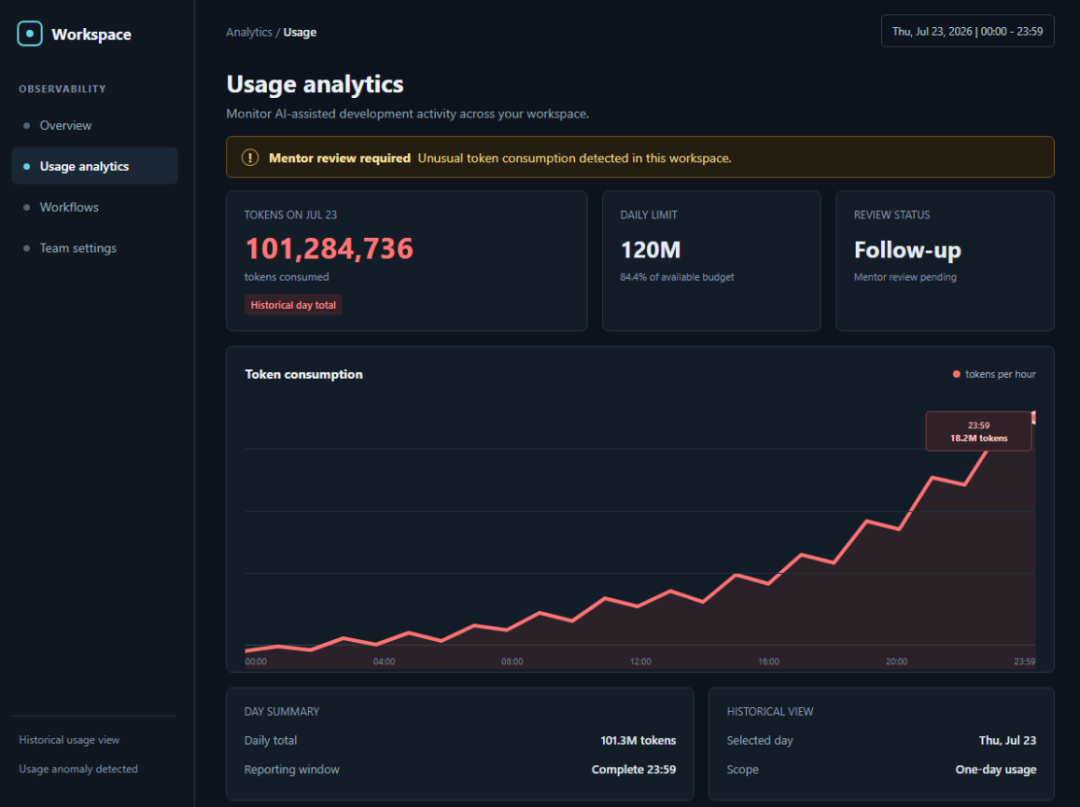Screen dimensions: 1080x807
Task: Open Workflows from the sidebar
Action: [x=94, y=207]
